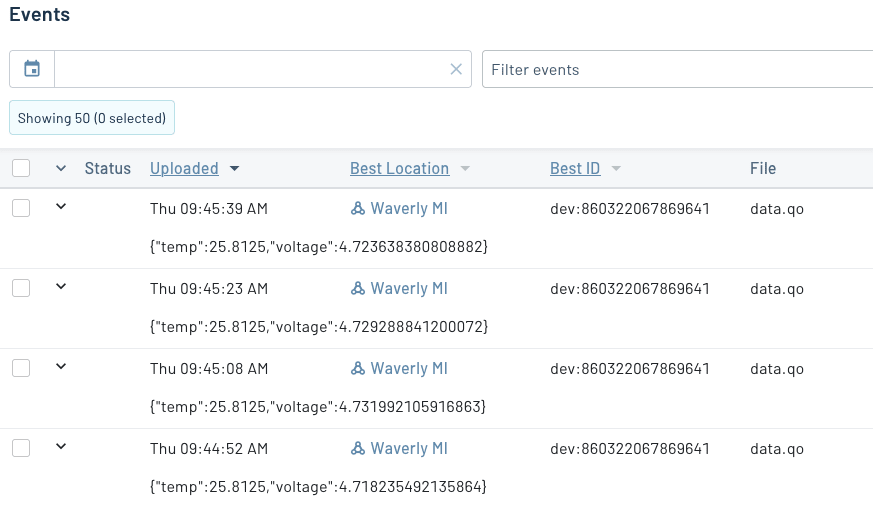Click body with voltage 4.723638380808882
Image resolution: width=873 pixels, height=506 pixels.
318,247
